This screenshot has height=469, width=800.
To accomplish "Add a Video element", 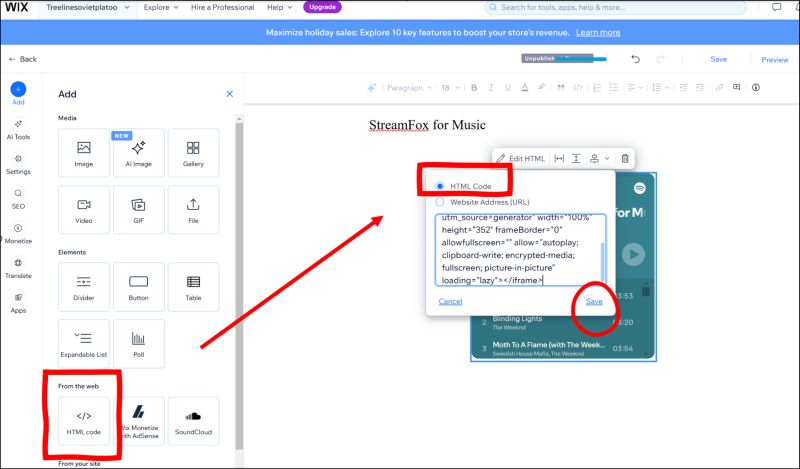I will pos(84,210).
